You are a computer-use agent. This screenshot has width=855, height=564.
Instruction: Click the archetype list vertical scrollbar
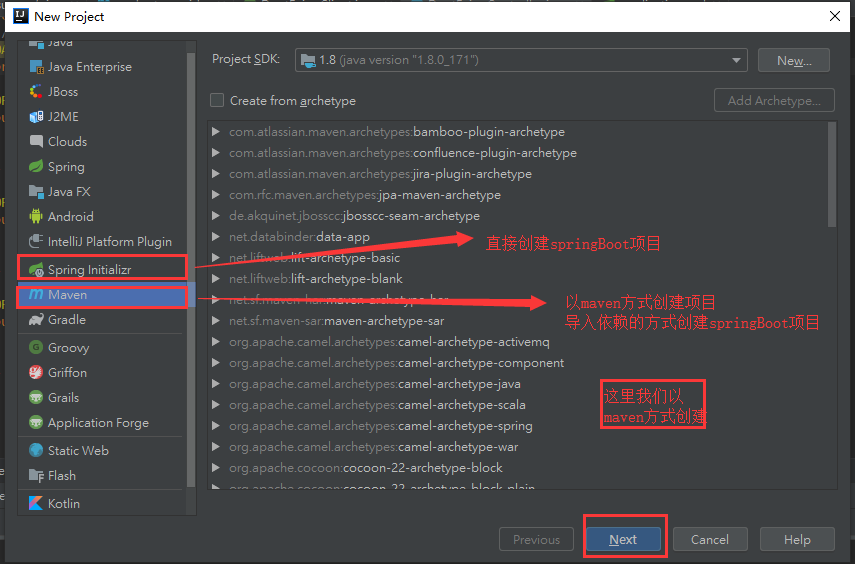coord(832,175)
